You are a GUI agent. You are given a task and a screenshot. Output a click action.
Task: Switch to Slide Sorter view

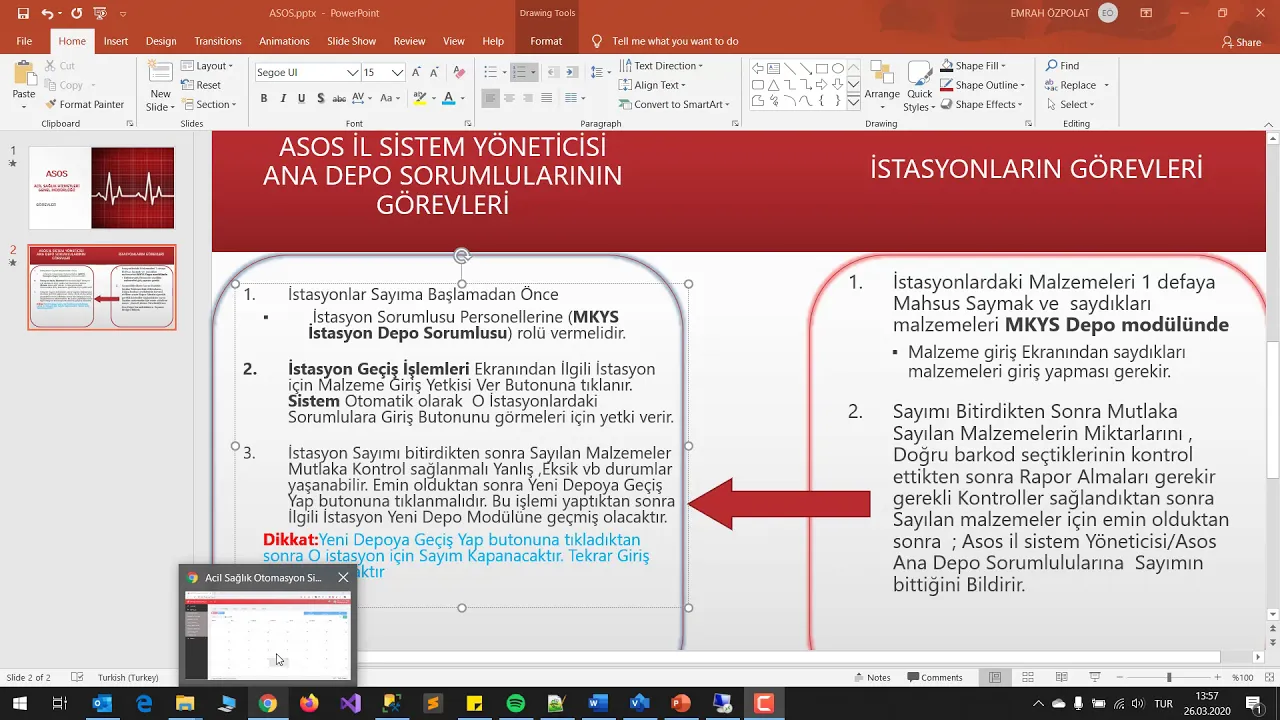tap(1026, 677)
